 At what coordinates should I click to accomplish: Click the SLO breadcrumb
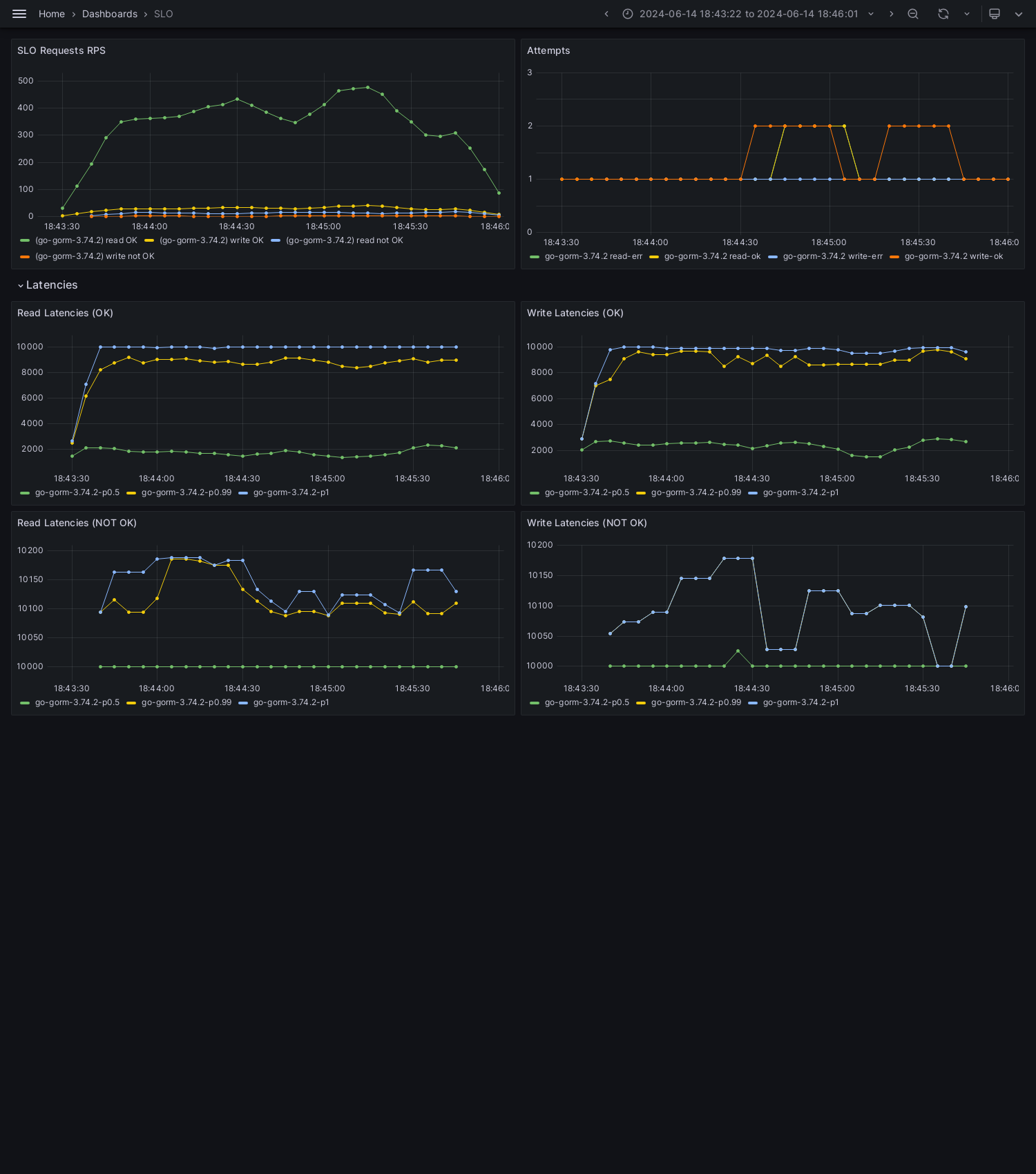164,14
